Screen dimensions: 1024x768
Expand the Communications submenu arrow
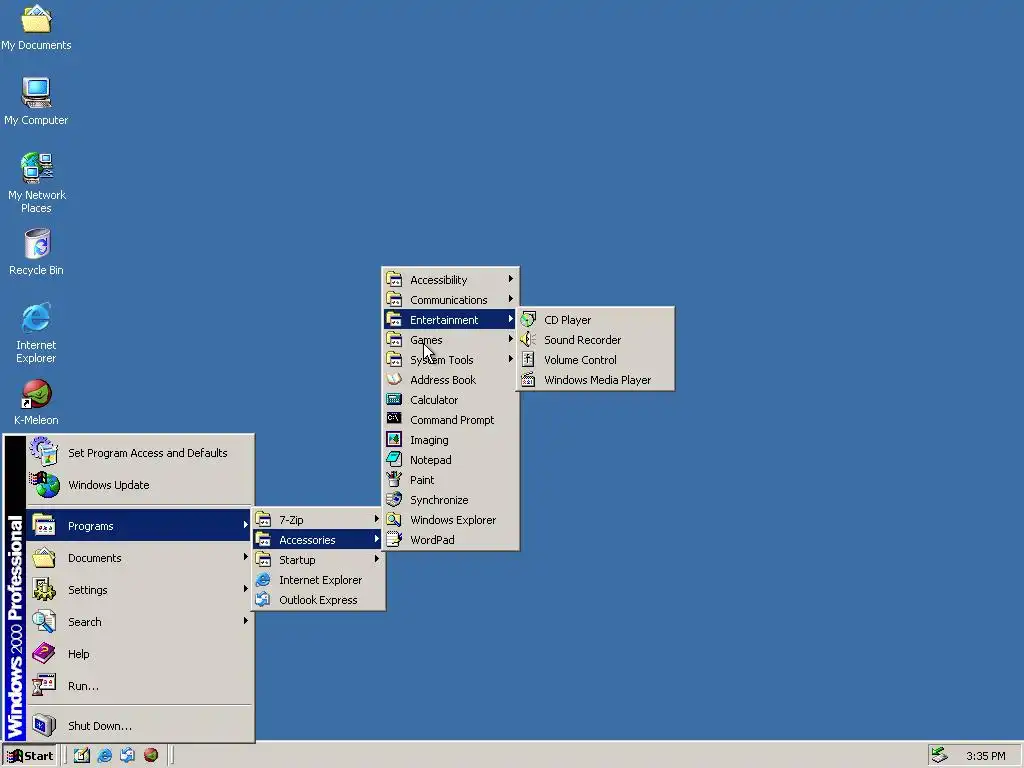pyautogui.click(x=511, y=299)
